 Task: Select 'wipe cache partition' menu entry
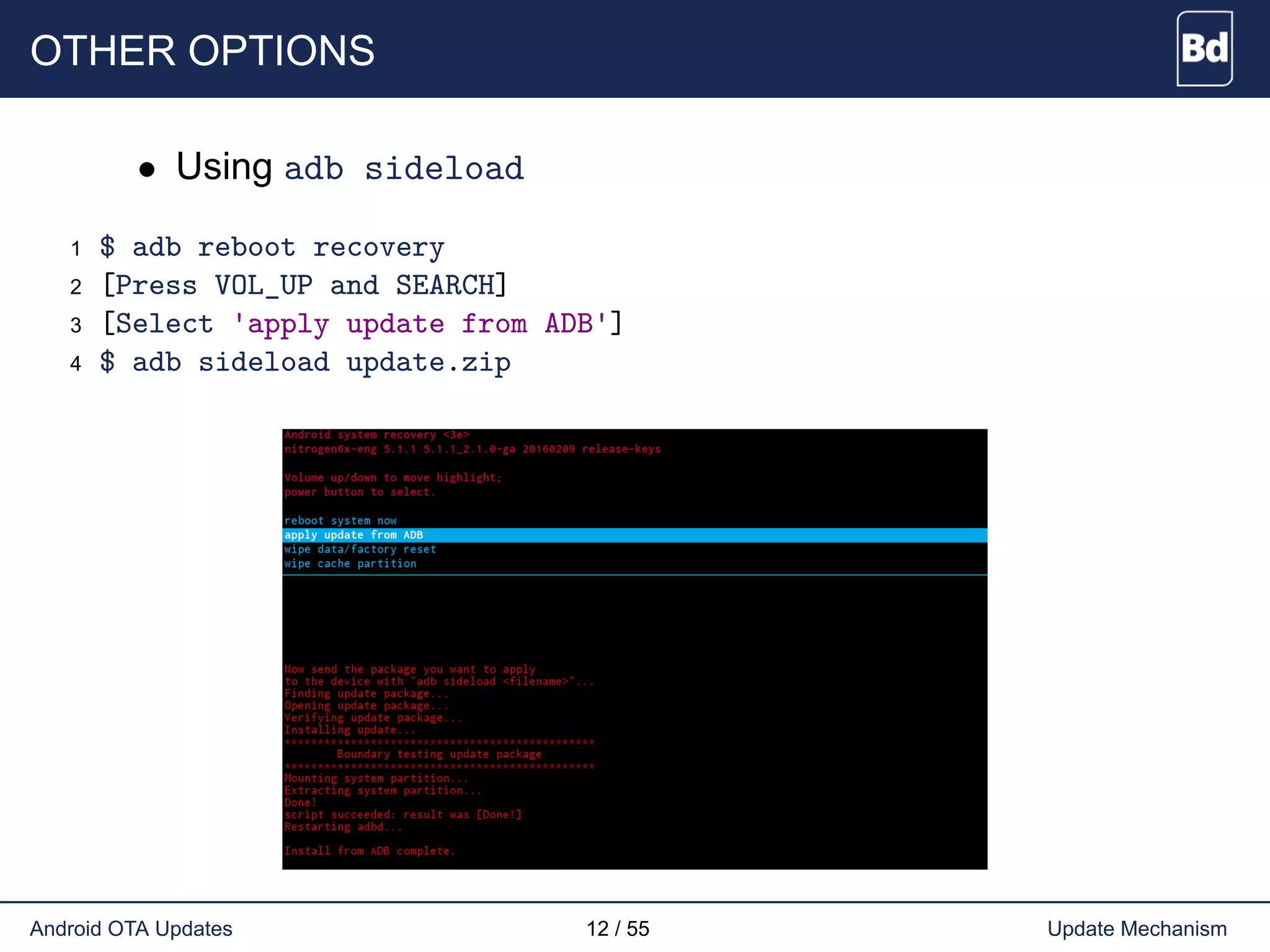350,563
